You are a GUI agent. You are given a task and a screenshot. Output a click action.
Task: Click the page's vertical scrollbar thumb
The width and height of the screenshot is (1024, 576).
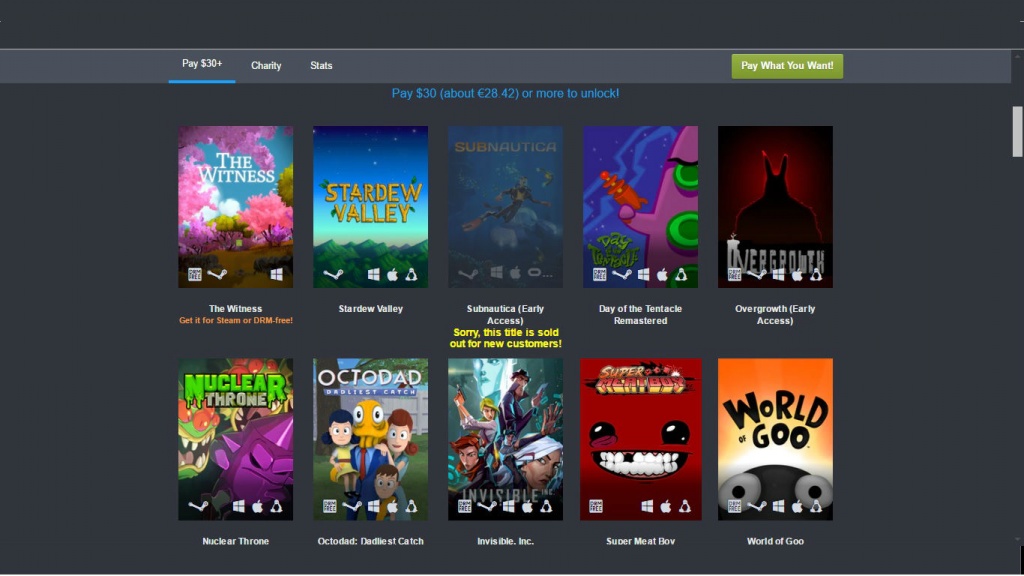point(1017,131)
